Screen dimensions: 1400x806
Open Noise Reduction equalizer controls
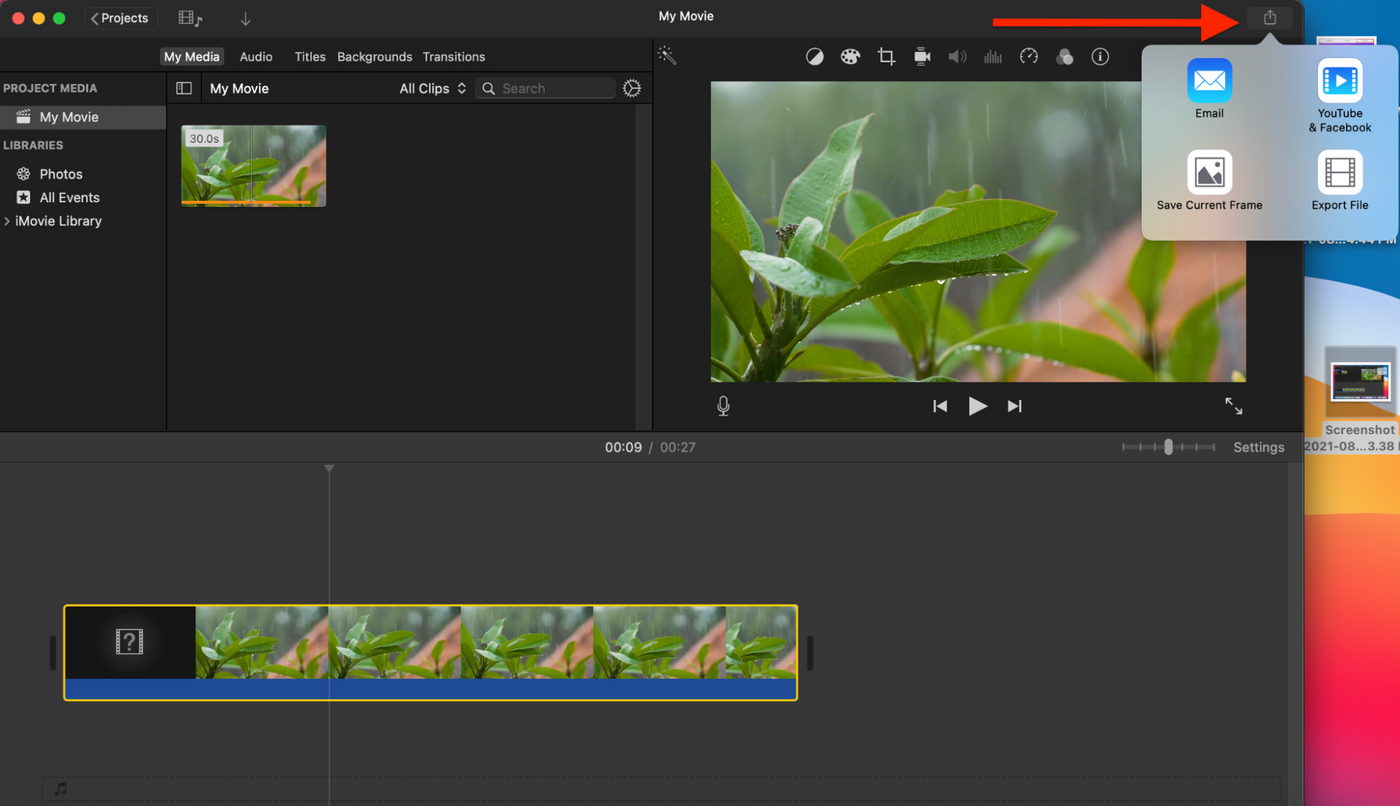pos(993,56)
